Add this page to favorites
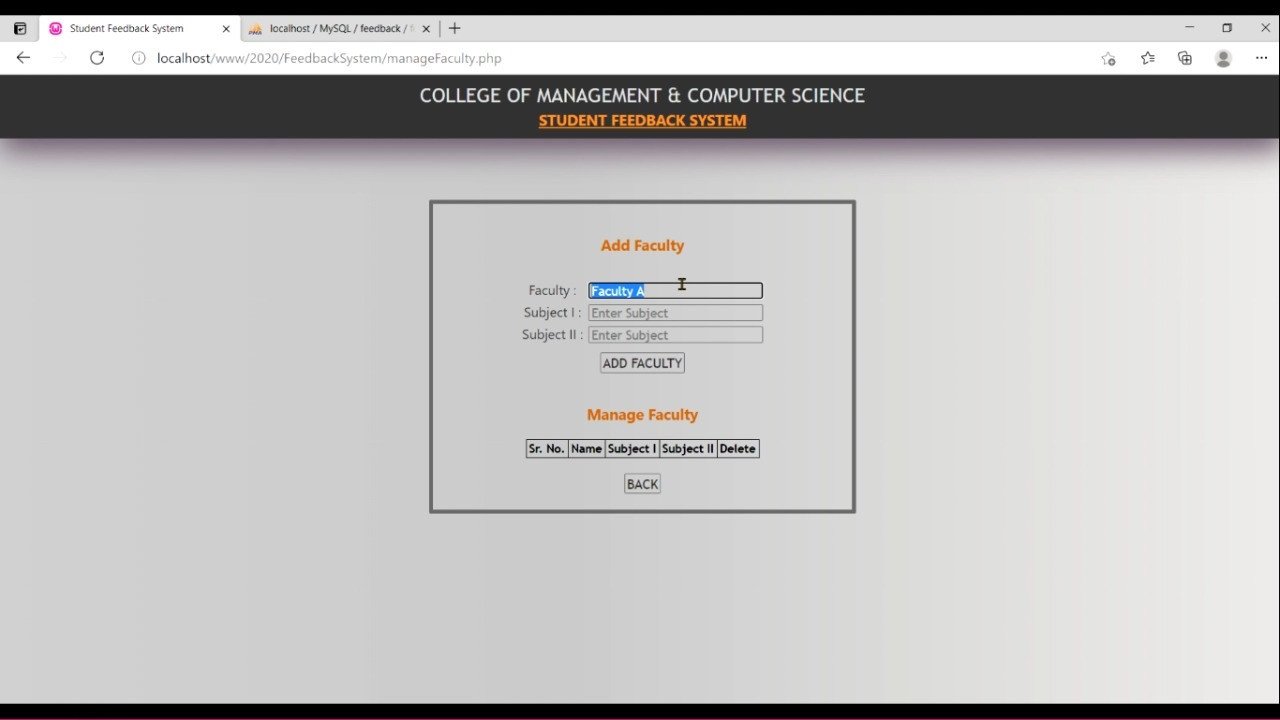Viewport: 1280px width, 720px height. [1108, 58]
